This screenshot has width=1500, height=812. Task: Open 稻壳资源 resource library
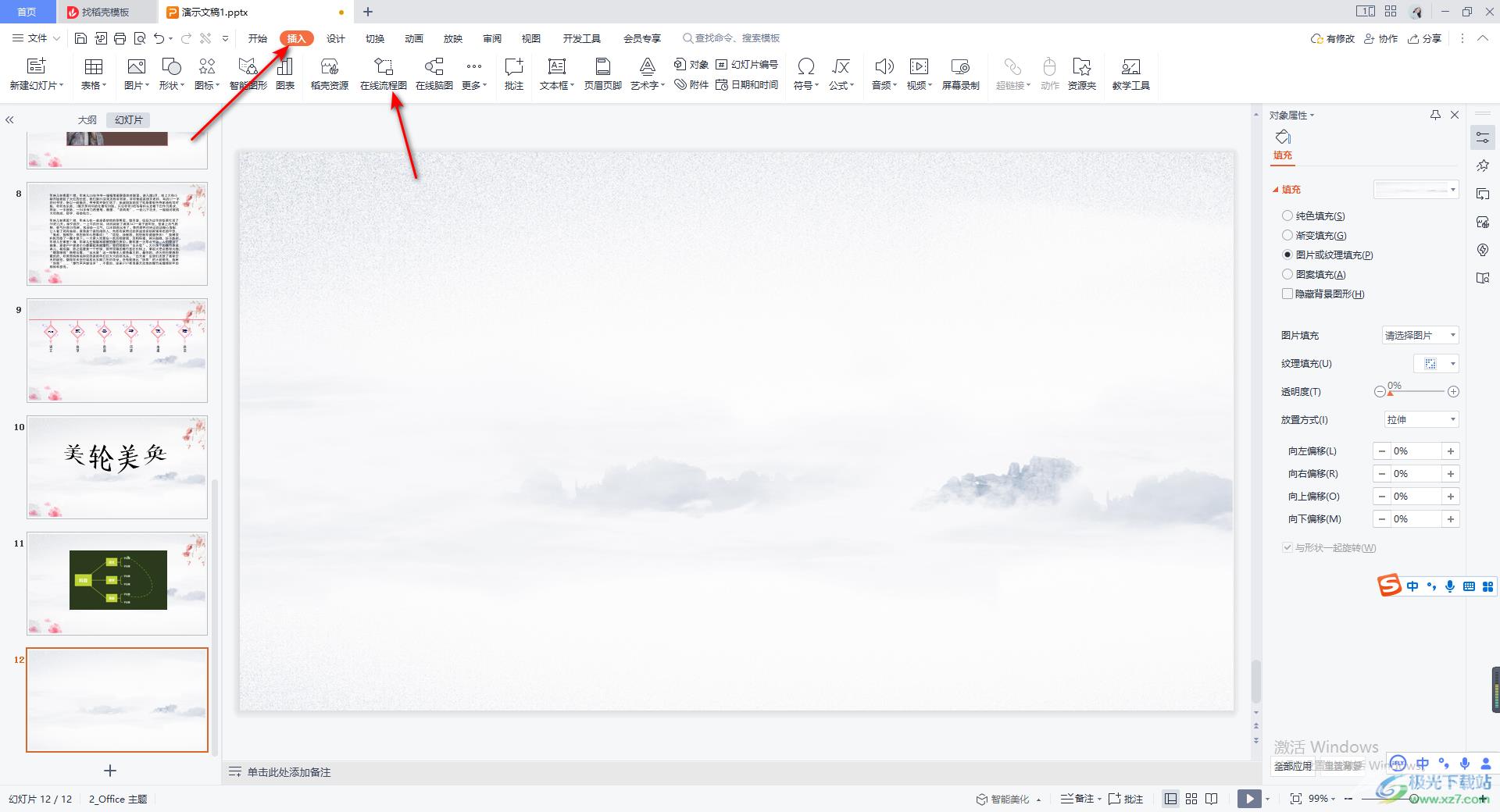(330, 74)
